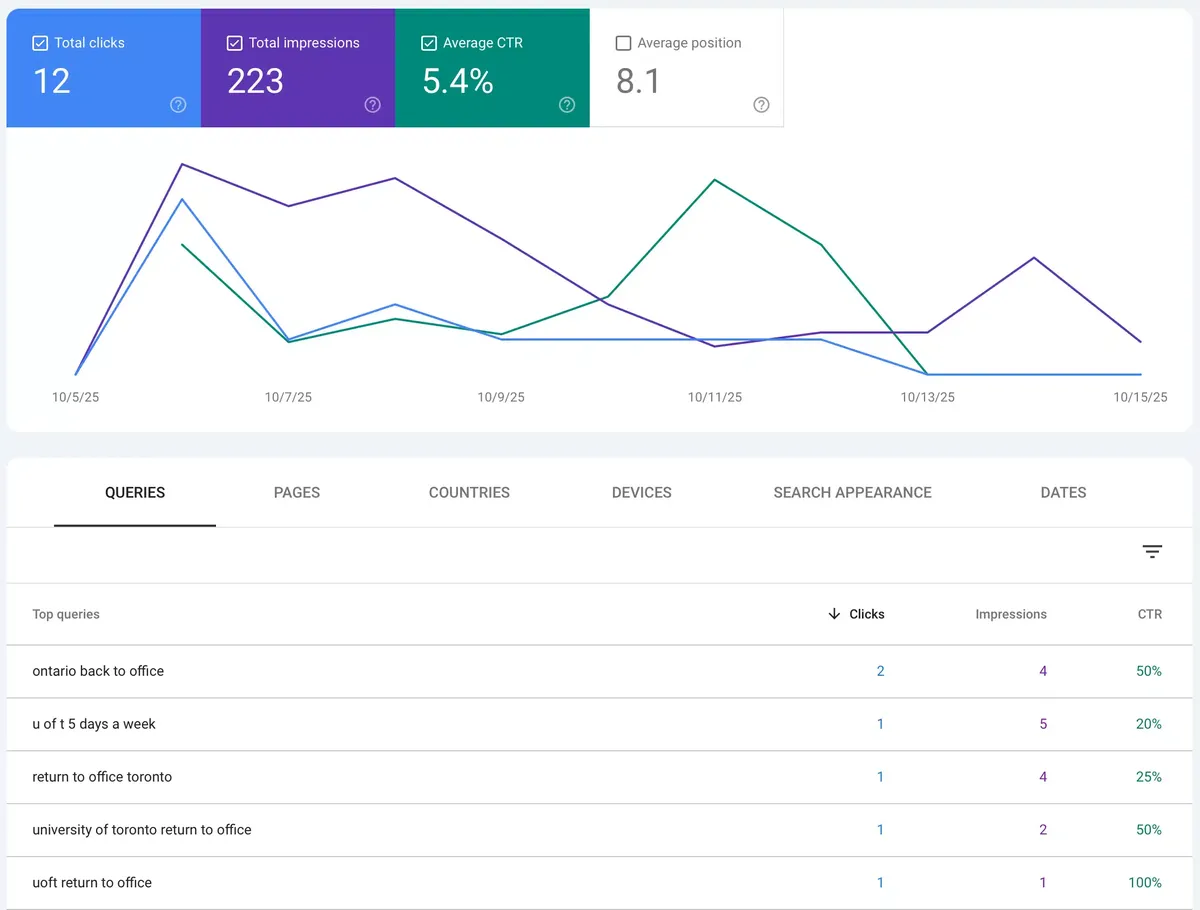This screenshot has width=1200, height=910.
Task: Uncheck the Average CTR metric
Action: coord(428,42)
